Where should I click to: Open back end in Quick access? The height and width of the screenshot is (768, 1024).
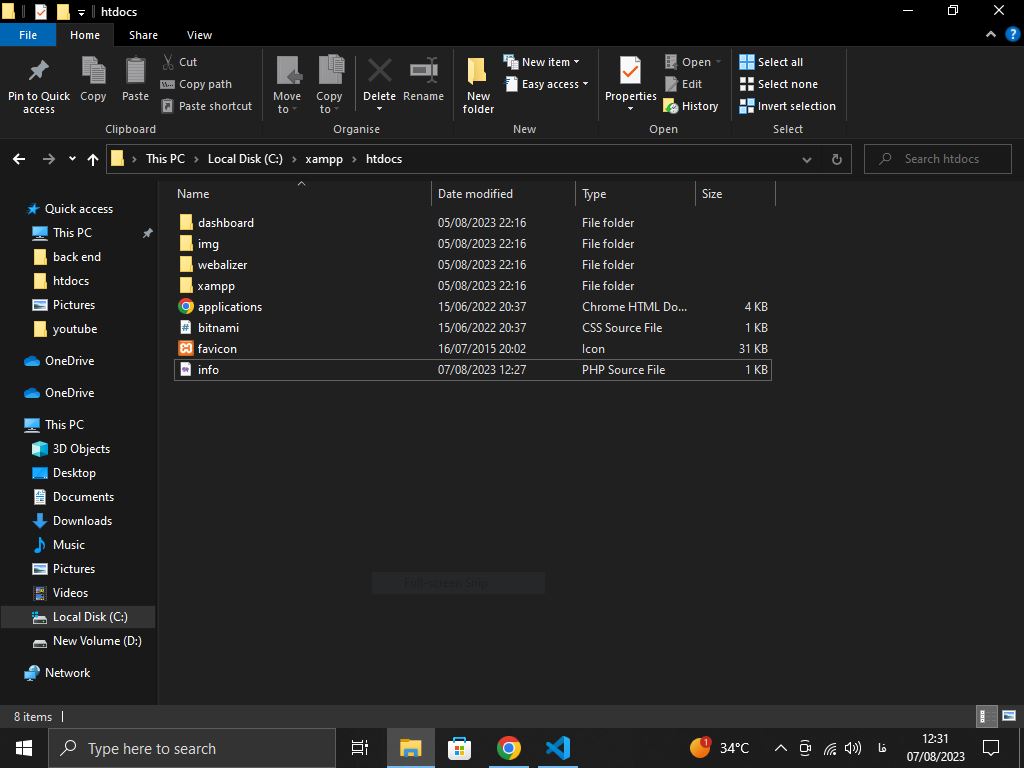[76, 257]
